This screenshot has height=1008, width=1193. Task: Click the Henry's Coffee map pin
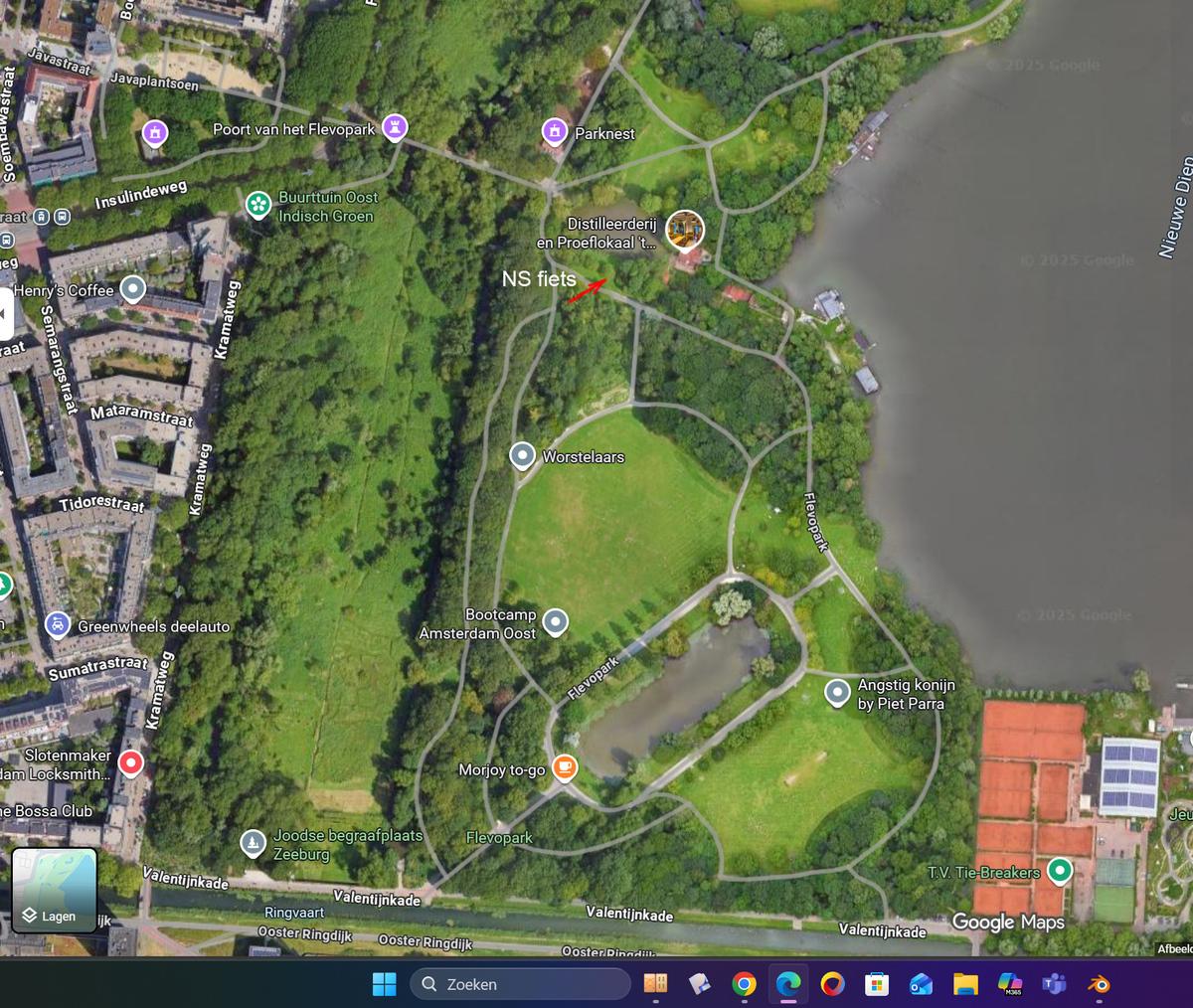132,289
